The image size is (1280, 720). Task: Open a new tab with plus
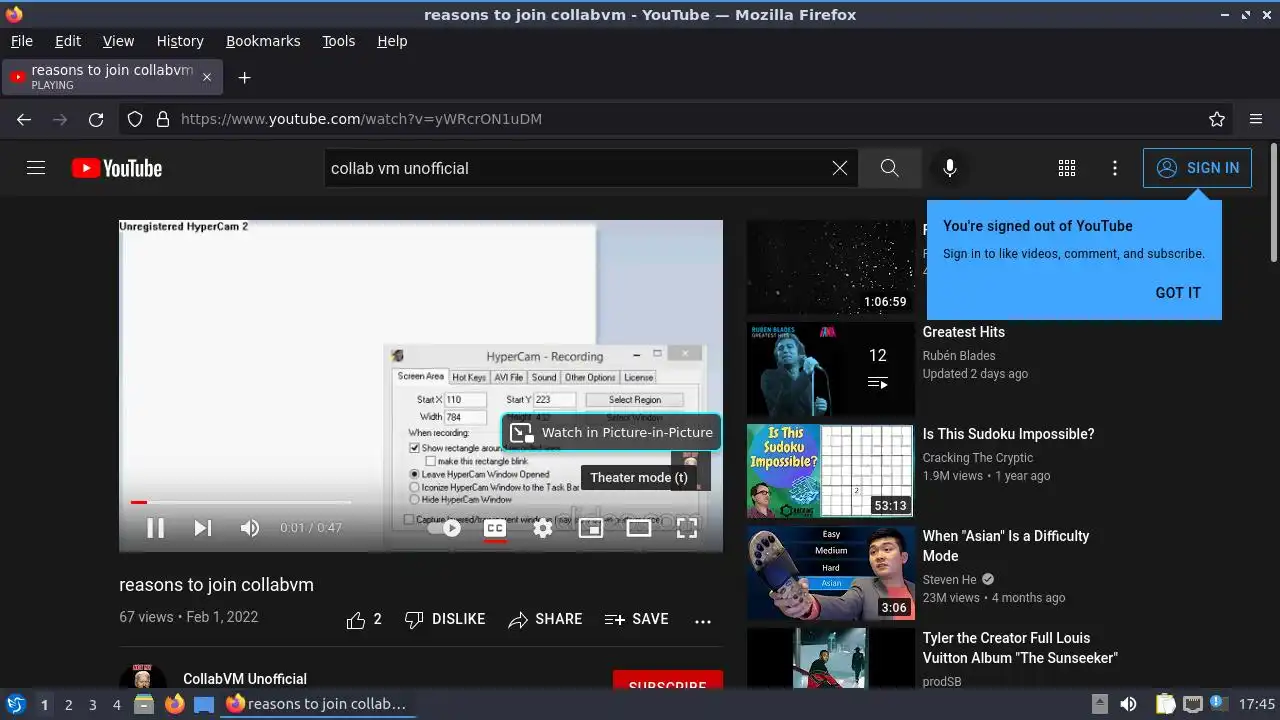[244, 77]
